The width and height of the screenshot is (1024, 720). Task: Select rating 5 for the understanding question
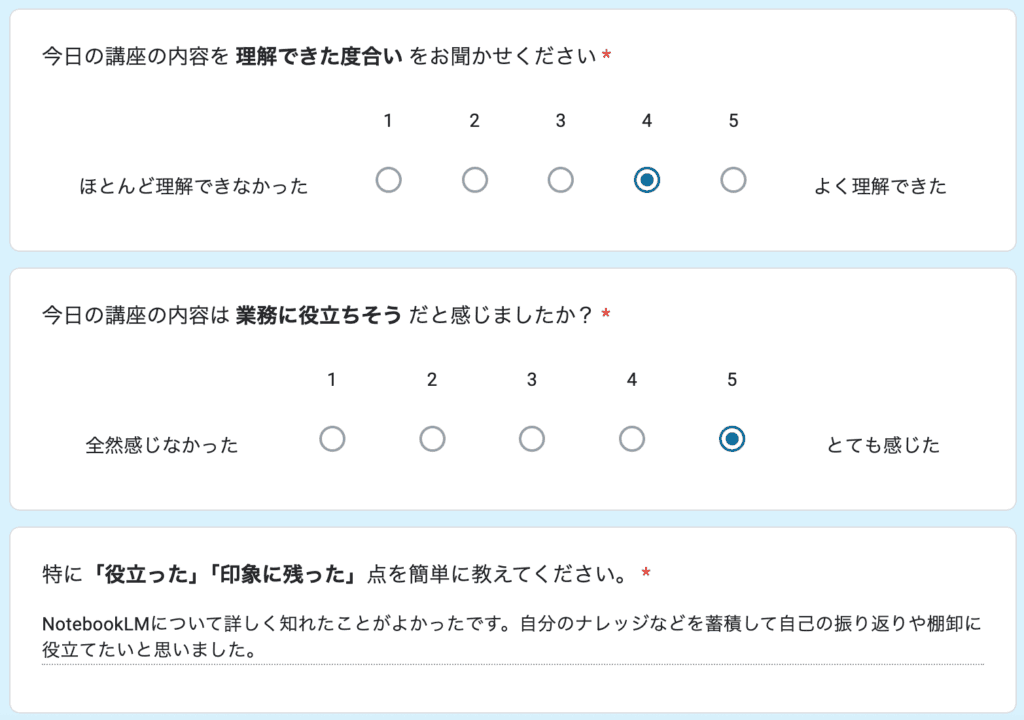(733, 180)
